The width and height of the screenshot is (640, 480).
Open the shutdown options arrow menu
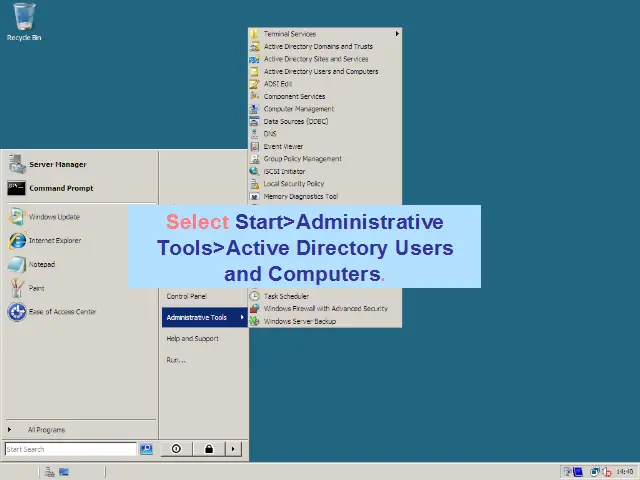[233, 449]
